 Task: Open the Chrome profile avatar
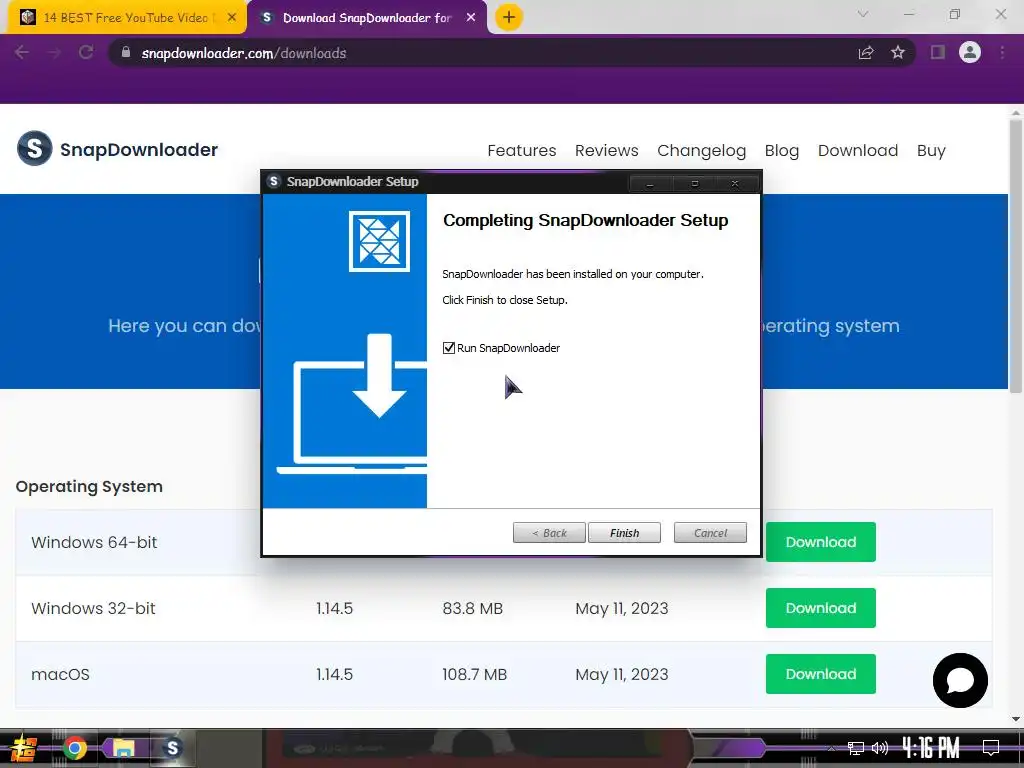(970, 52)
